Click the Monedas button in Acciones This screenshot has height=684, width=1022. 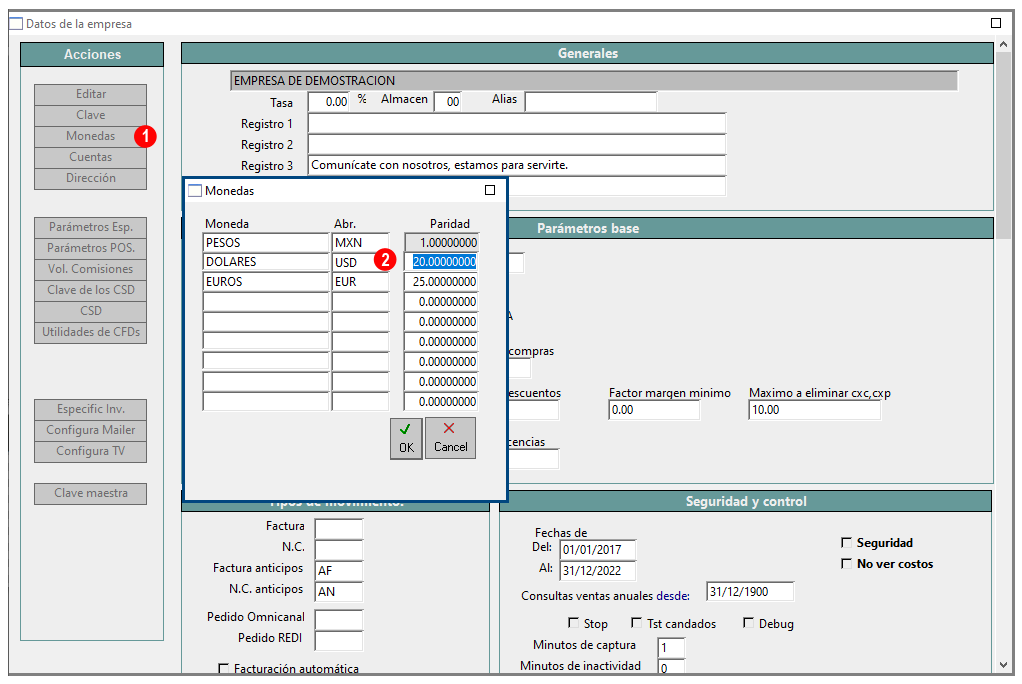[91, 136]
